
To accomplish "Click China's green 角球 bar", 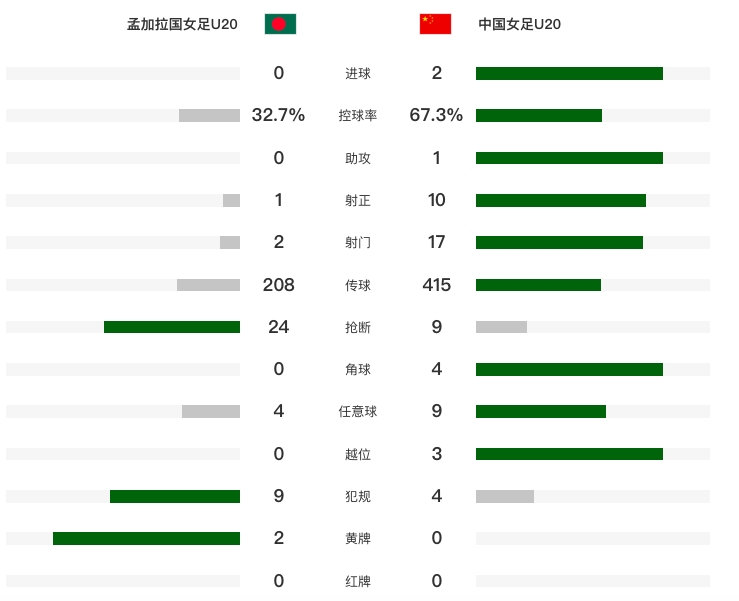I will (569, 369).
